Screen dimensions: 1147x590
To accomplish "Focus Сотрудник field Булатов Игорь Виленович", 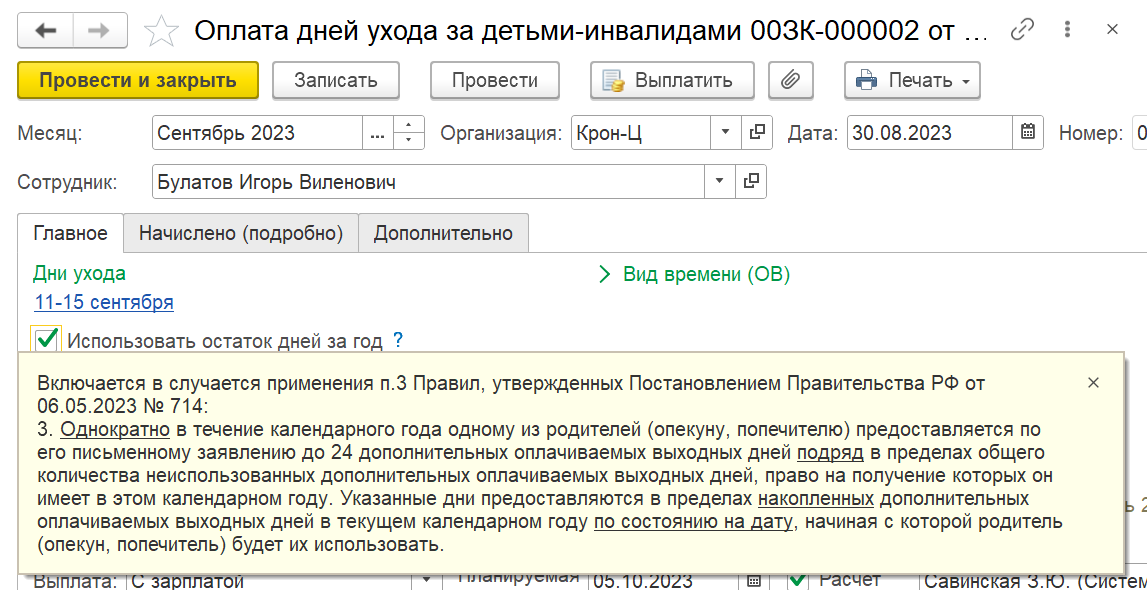I will (428, 181).
